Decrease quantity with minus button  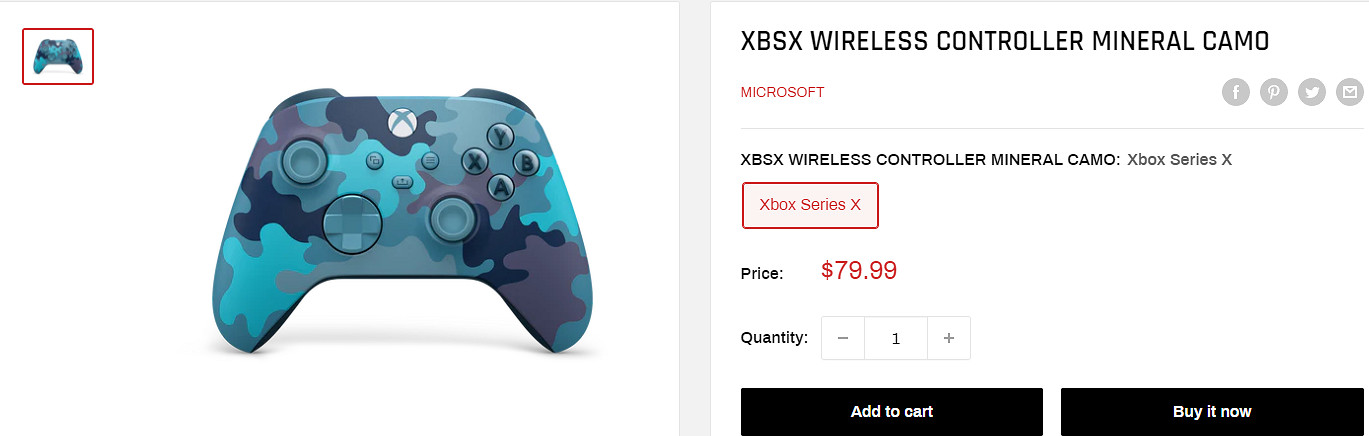click(843, 339)
